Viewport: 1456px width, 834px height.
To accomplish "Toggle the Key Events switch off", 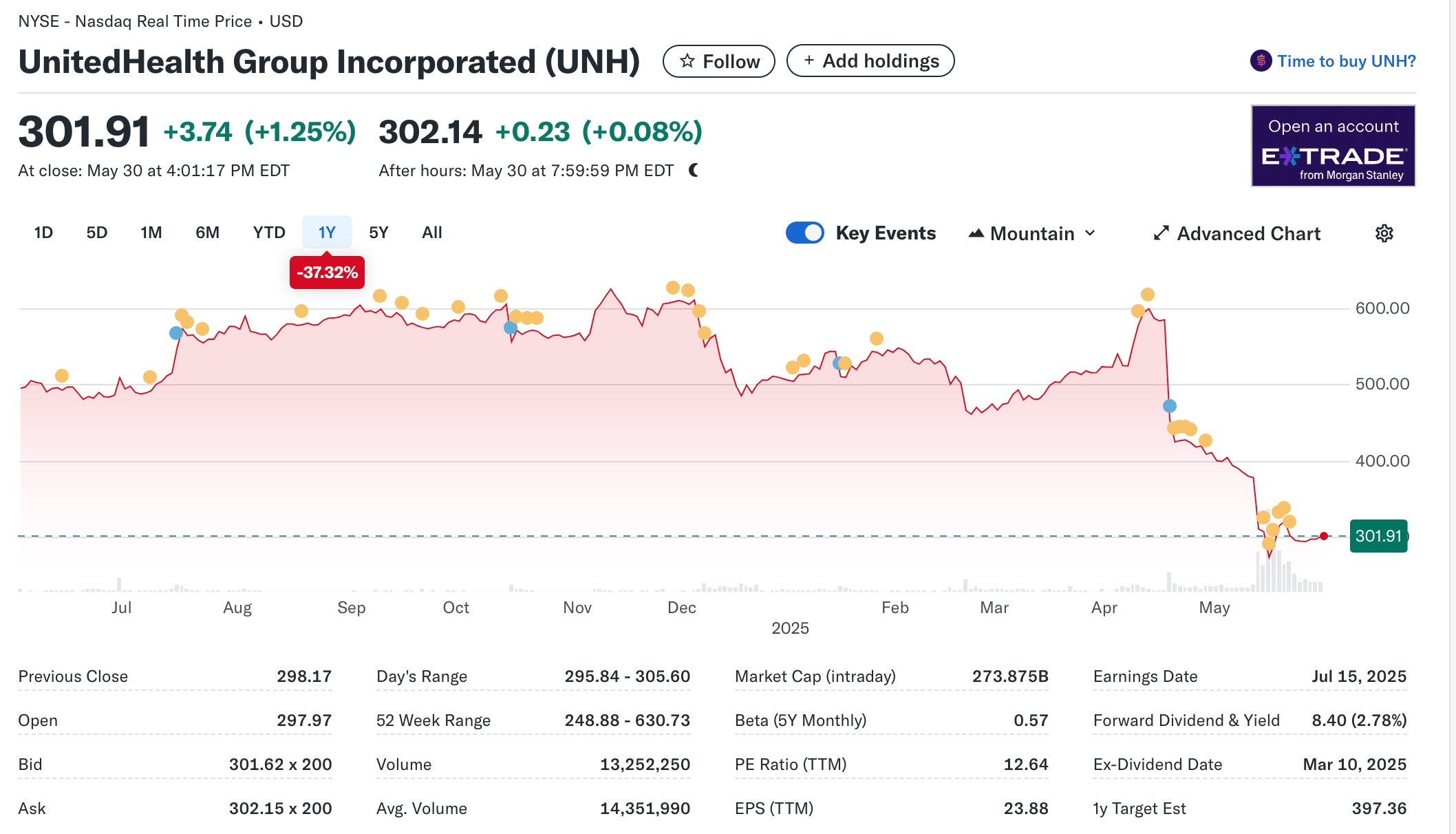I will pos(804,233).
